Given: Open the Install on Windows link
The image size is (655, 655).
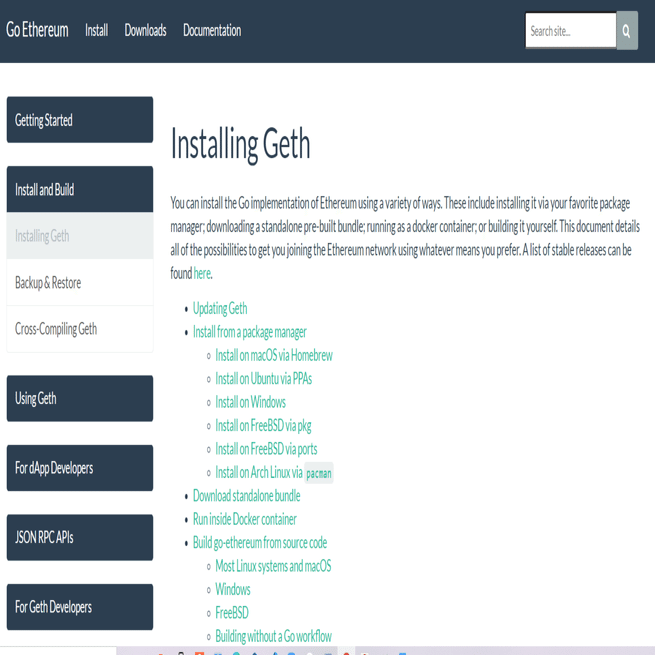Looking at the screenshot, I should tap(251, 402).
